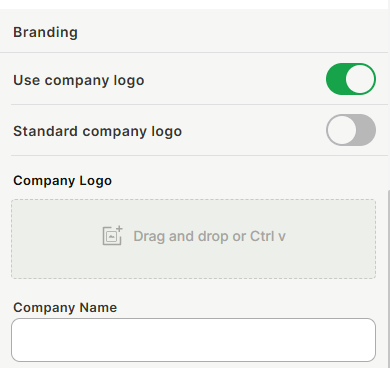Viewport: 390px width, 368px height.
Task: Turn off the Use company logo switch
Action: click(351, 79)
